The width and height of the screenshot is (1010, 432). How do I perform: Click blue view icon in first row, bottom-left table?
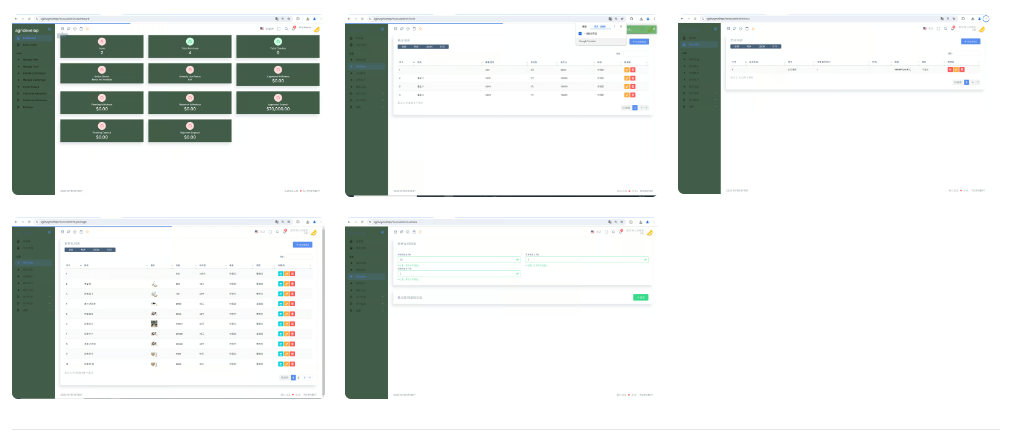point(280,273)
